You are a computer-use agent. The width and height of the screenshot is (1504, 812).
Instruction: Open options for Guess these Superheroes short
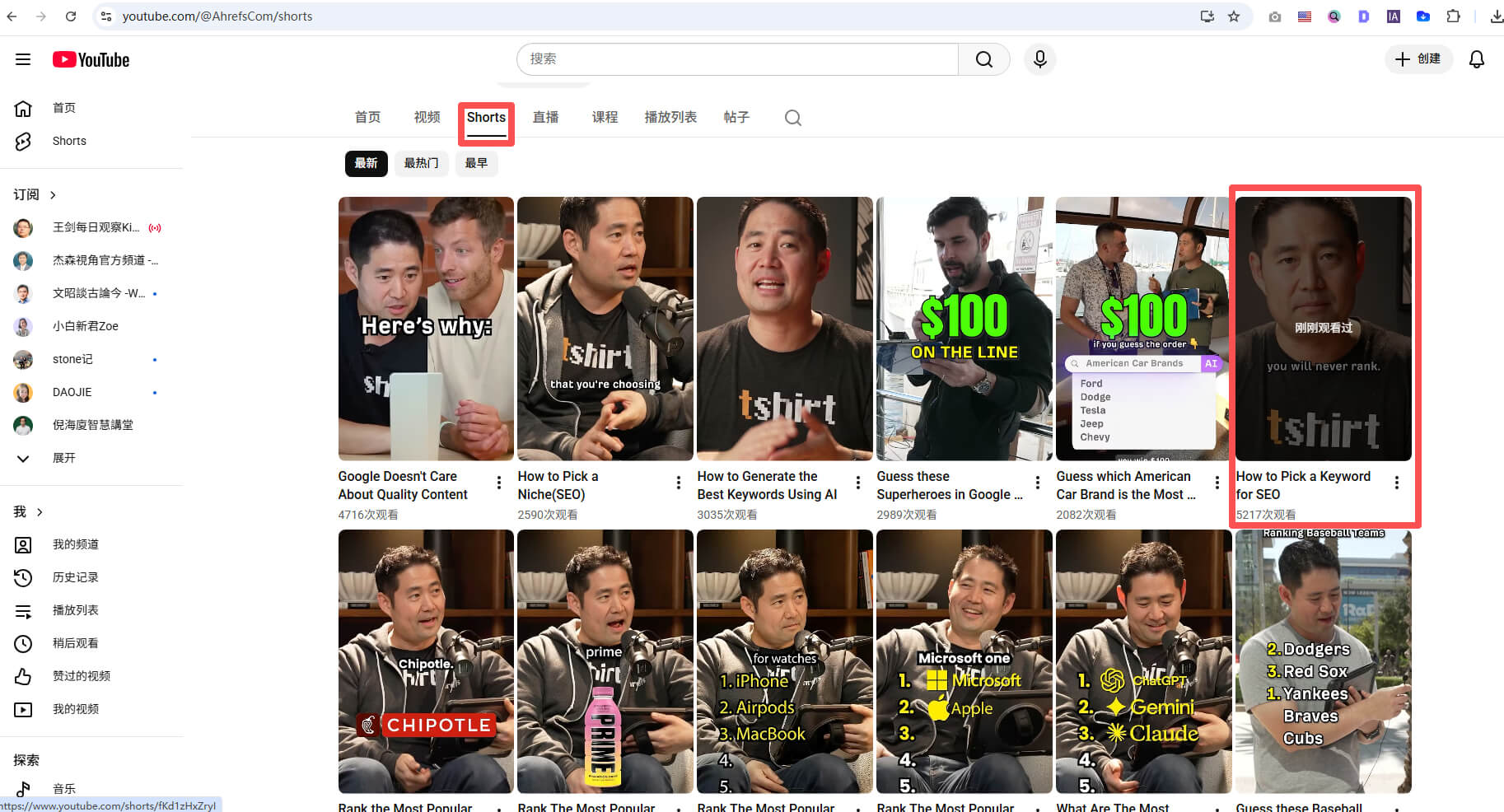[x=1038, y=483]
